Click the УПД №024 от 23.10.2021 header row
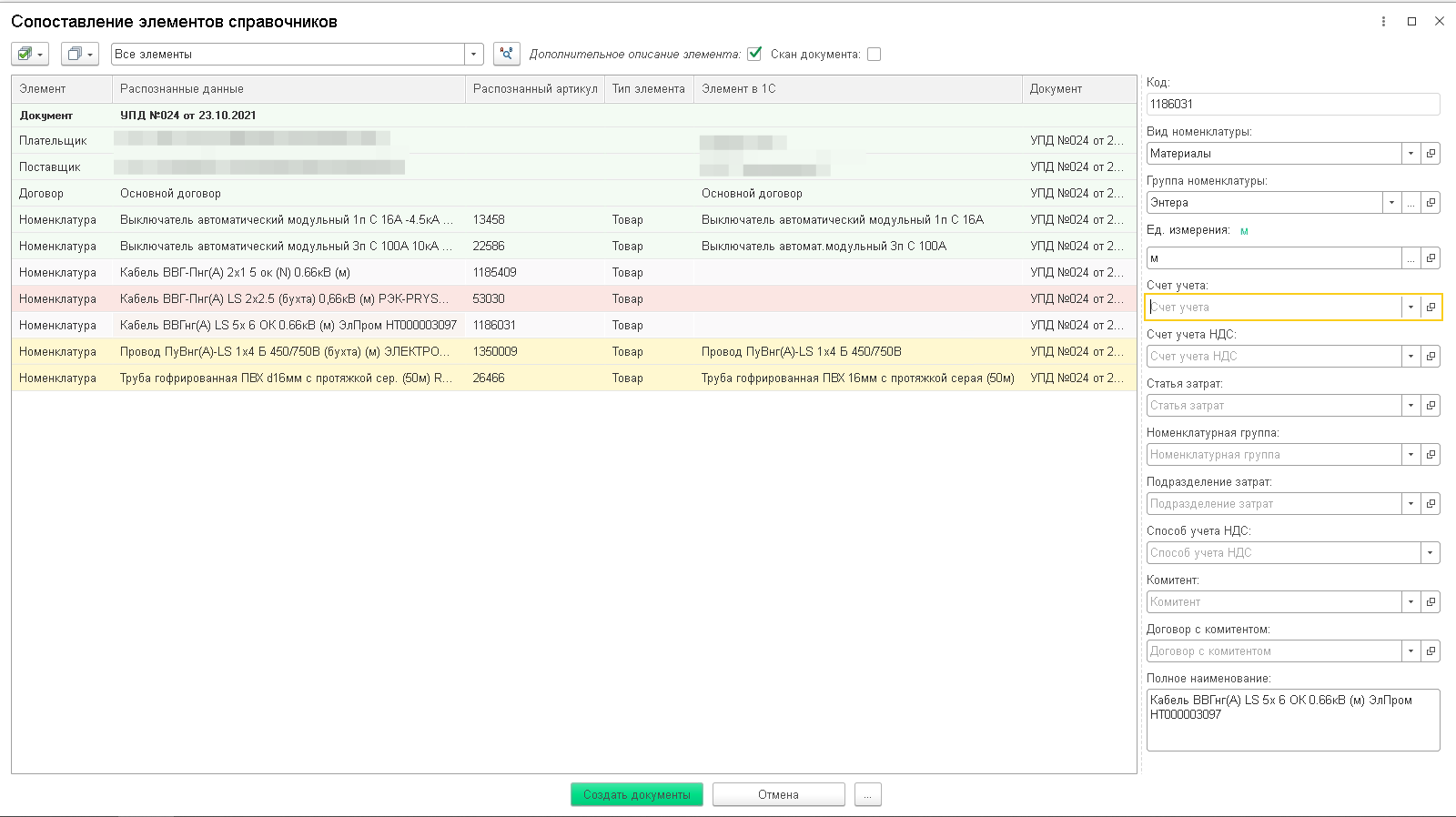The height and width of the screenshot is (817, 1456). click(x=574, y=116)
